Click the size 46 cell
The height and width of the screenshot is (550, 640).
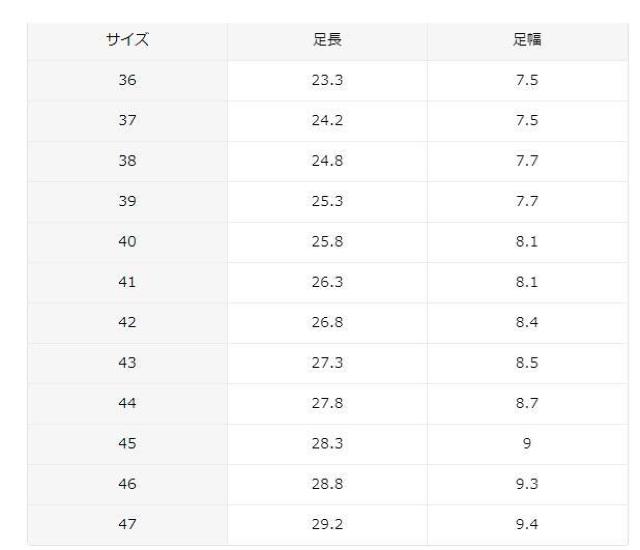point(127,484)
